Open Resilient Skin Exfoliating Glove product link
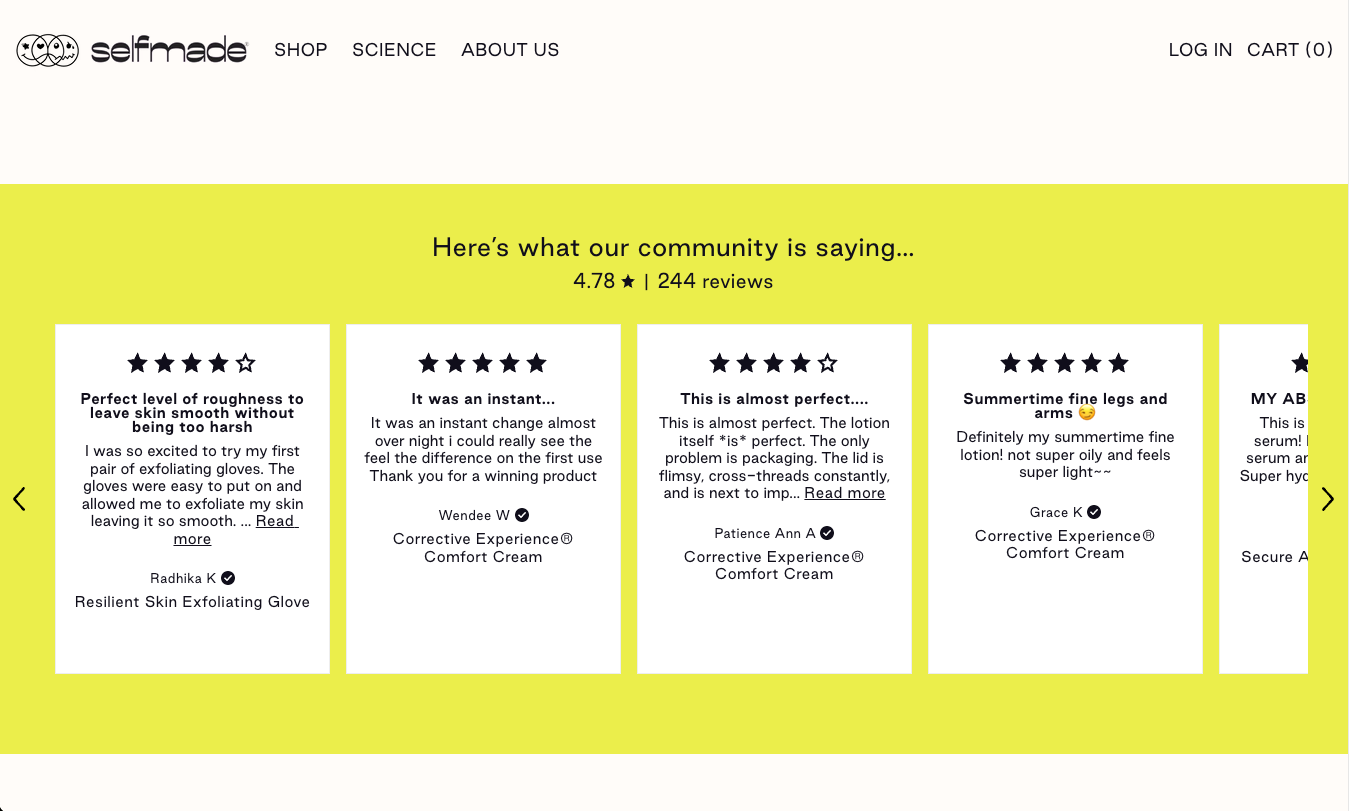 coord(192,602)
